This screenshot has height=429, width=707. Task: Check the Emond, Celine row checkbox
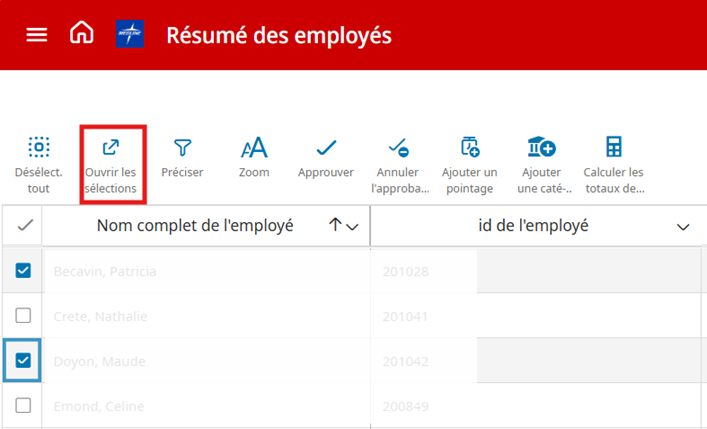click(x=24, y=406)
